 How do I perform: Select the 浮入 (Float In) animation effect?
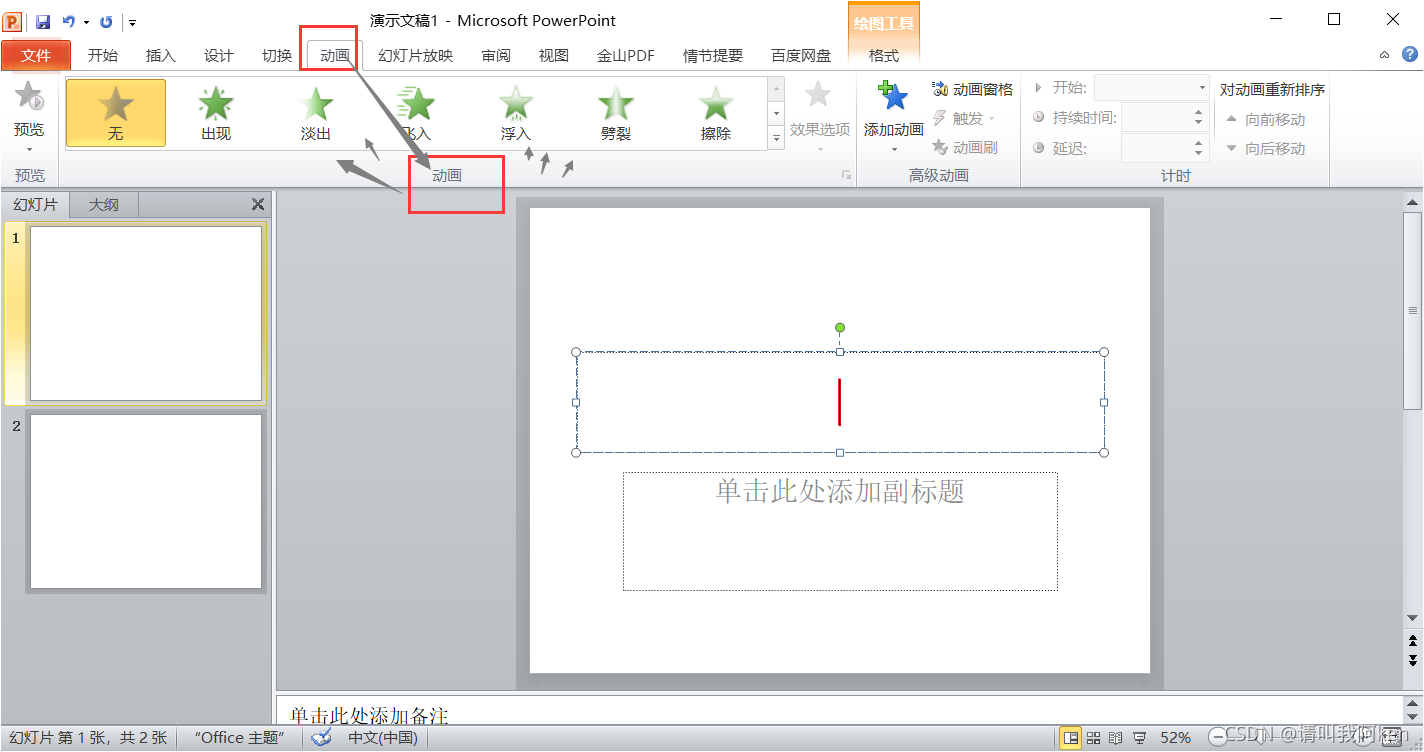[x=516, y=113]
